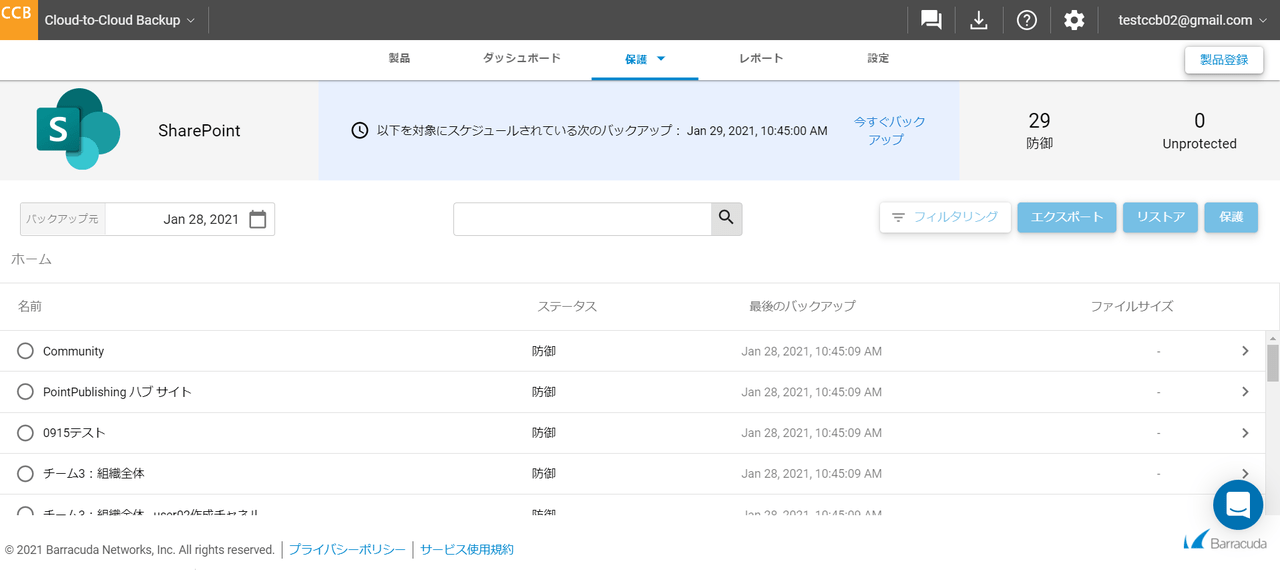Click into the search text field
Screen dimensions: 1280x570
tap(582, 219)
